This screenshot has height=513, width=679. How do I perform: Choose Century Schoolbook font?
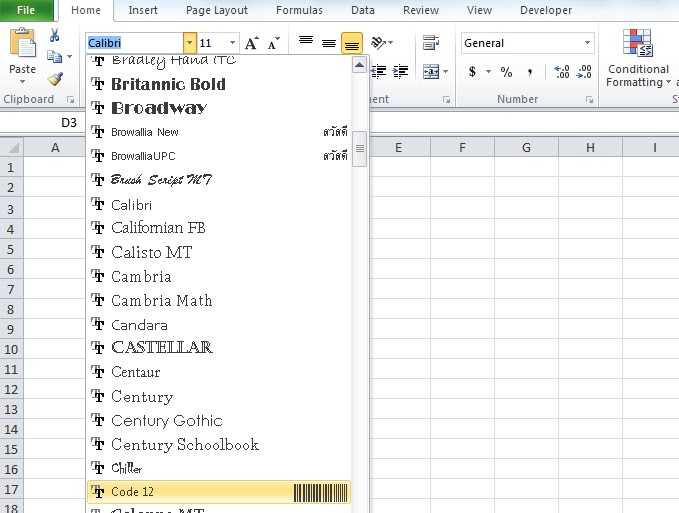tap(219, 445)
